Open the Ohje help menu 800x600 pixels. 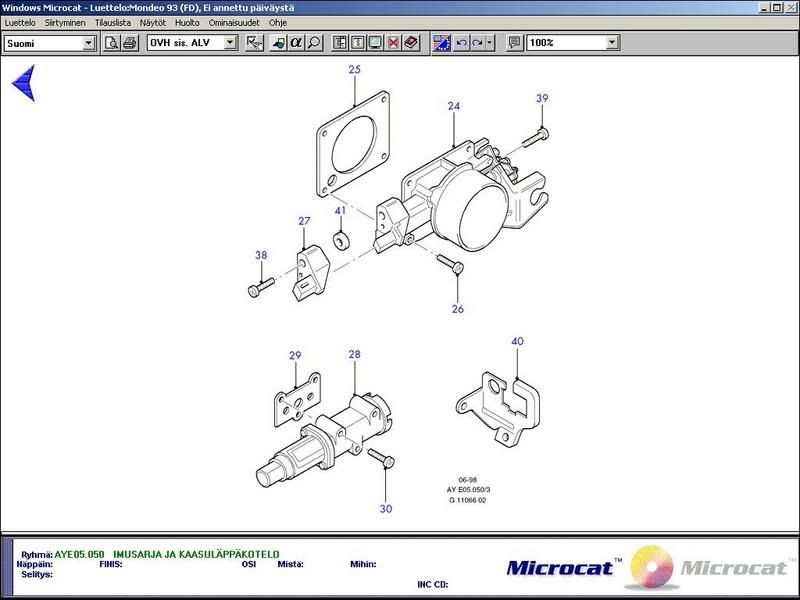tap(278, 22)
